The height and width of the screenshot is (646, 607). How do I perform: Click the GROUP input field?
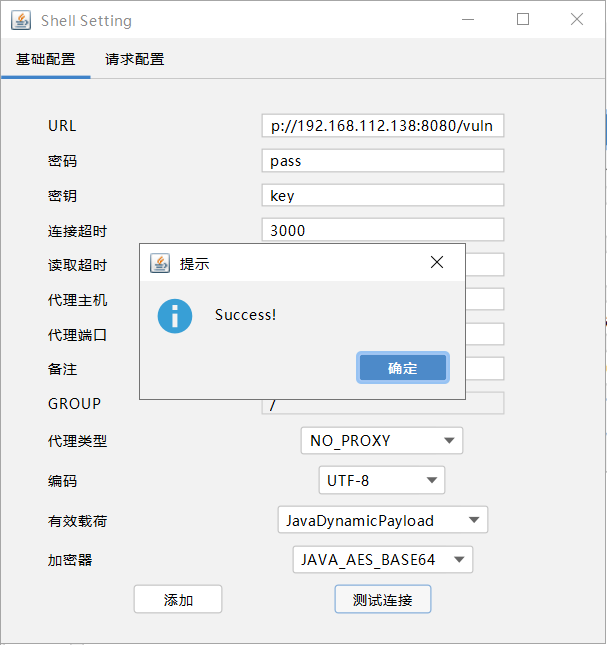382,405
